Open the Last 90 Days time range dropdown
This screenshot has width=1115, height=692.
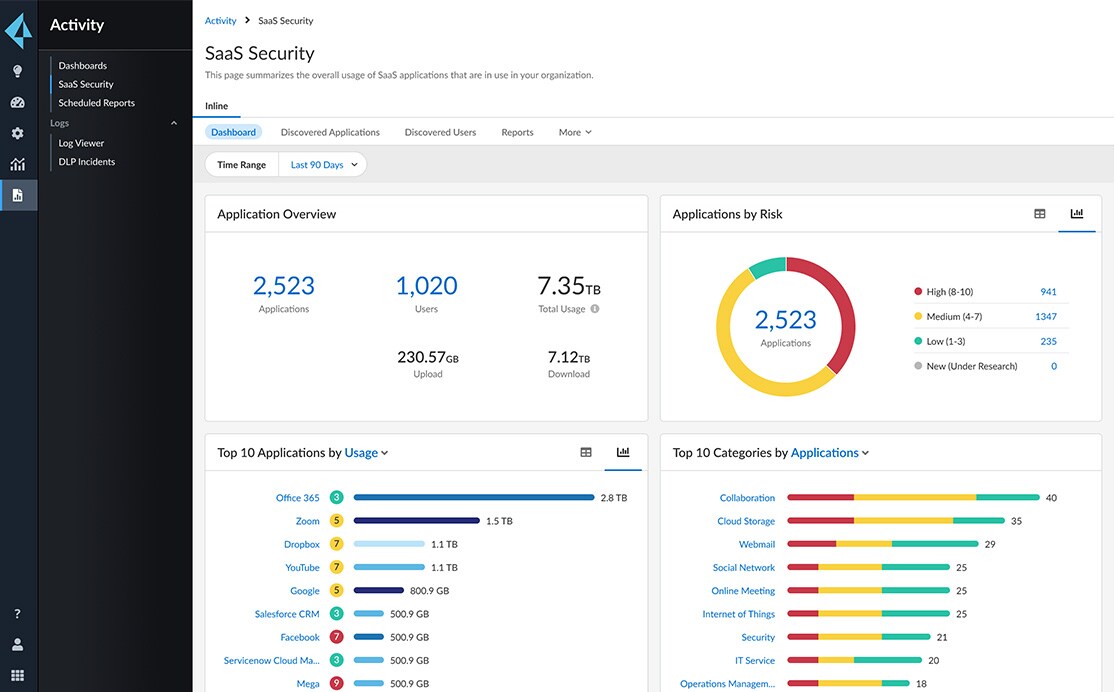tap(322, 164)
